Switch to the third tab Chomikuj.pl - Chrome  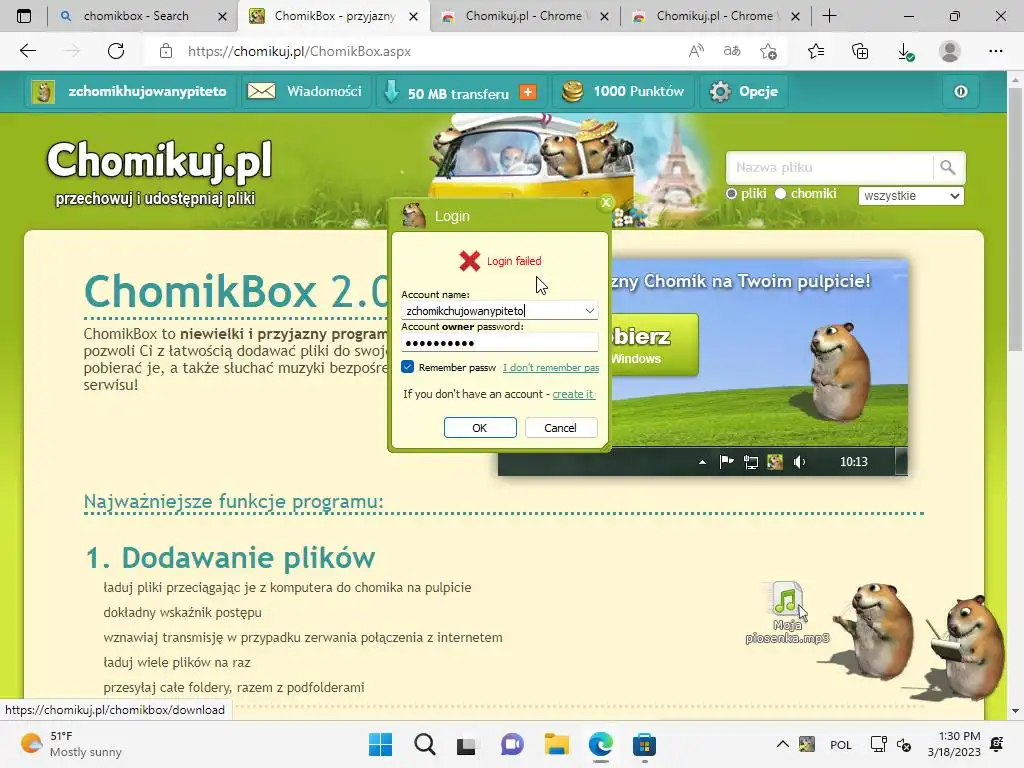523,16
